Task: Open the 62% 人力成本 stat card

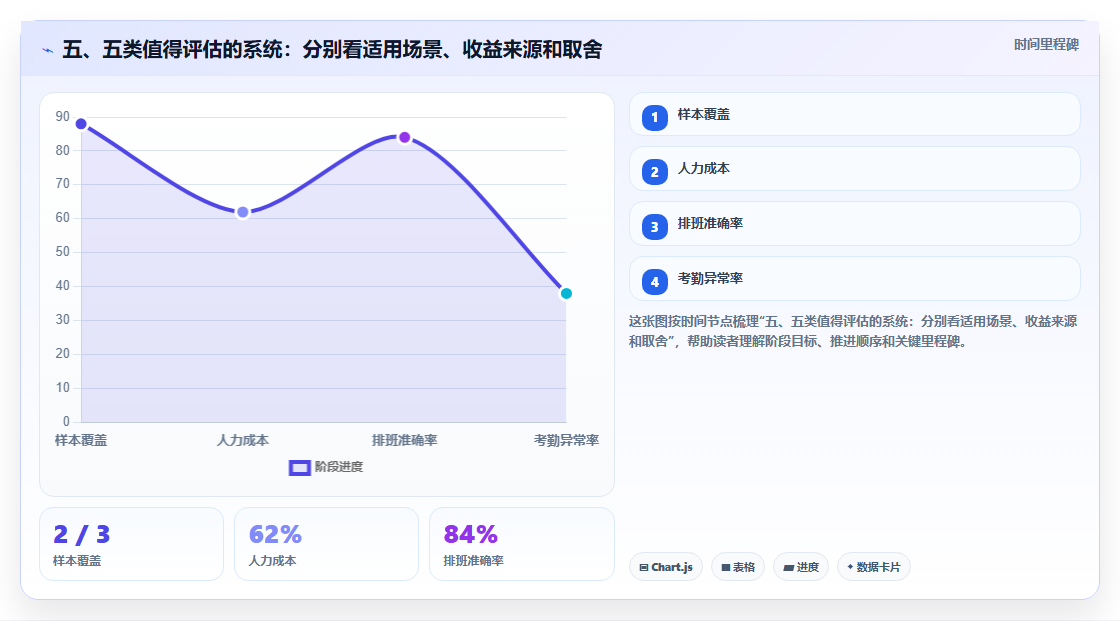Action: [326, 544]
